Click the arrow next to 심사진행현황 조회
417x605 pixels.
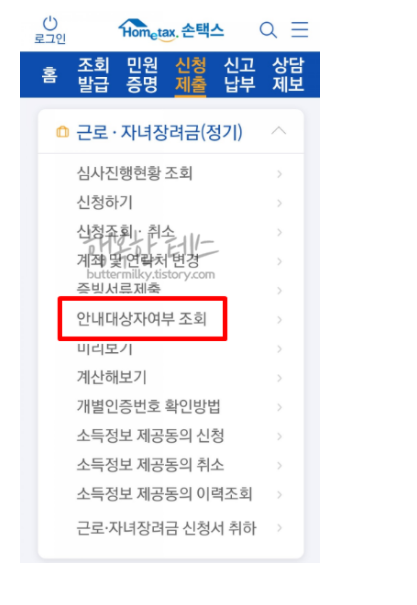(x=279, y=174)
